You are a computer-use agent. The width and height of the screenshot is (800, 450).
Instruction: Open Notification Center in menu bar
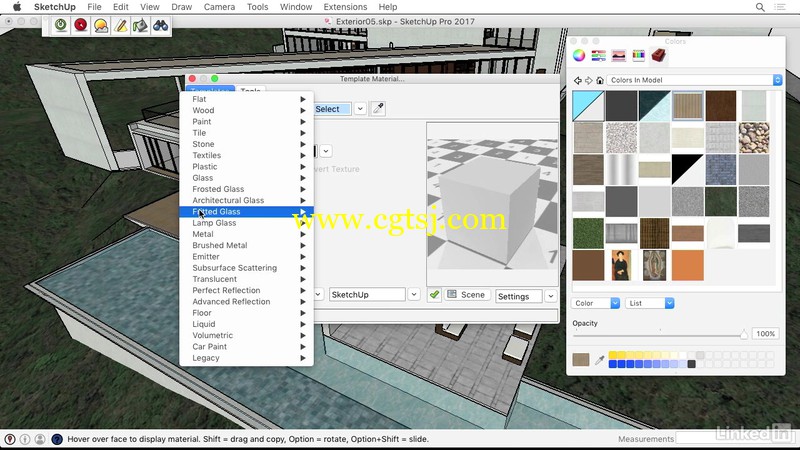click(780, 7)
